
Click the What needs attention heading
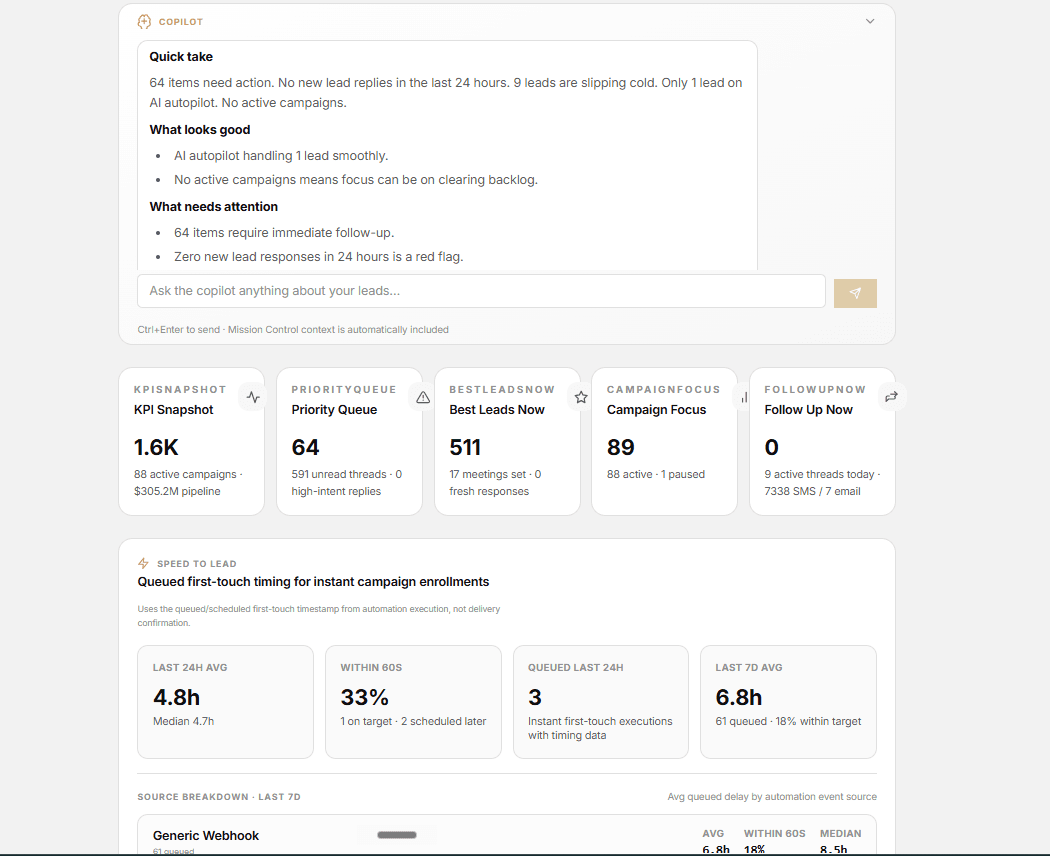pos(214,207)
